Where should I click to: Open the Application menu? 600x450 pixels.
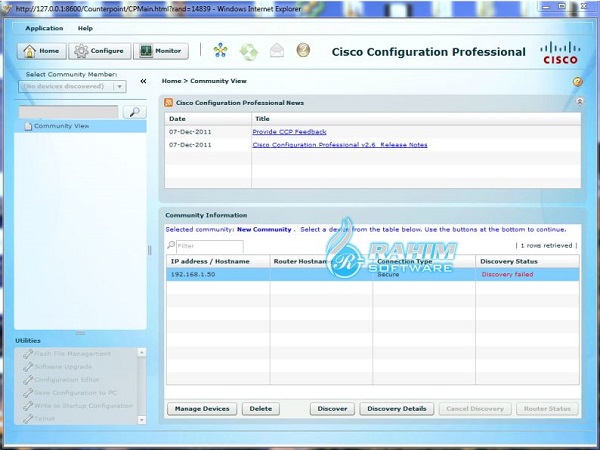44,28
